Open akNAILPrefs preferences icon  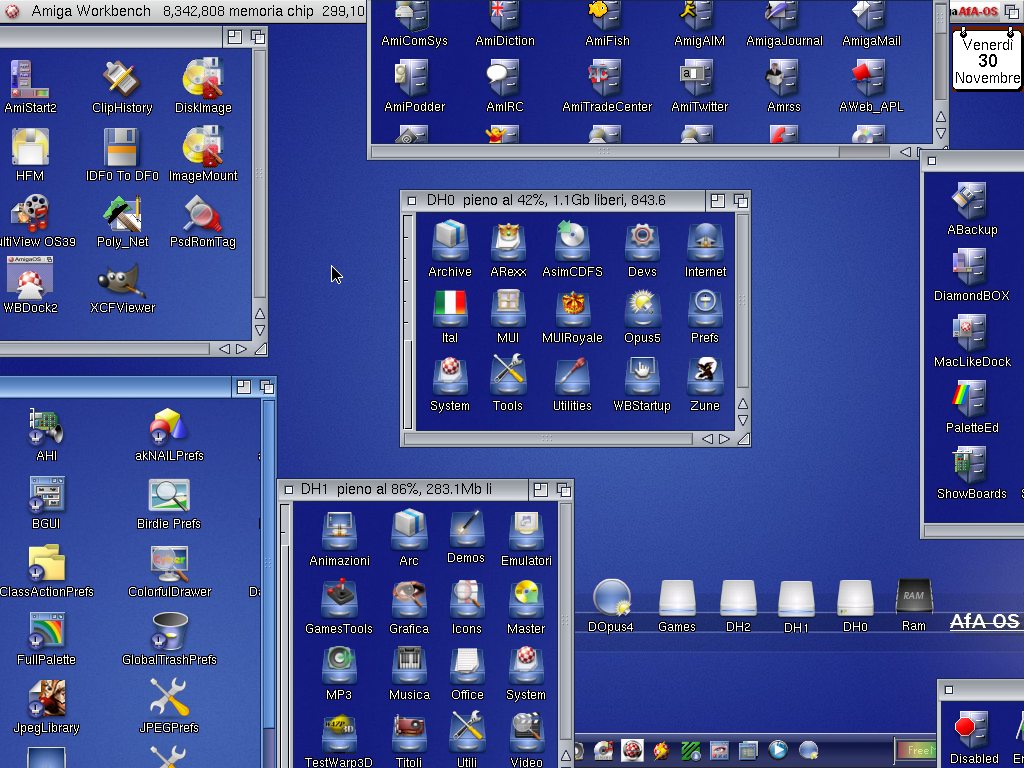(x=169, y=428)
